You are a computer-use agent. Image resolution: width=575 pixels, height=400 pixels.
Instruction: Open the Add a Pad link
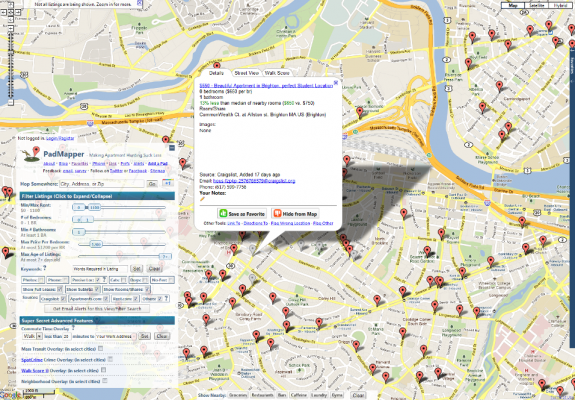coord(158,164)
